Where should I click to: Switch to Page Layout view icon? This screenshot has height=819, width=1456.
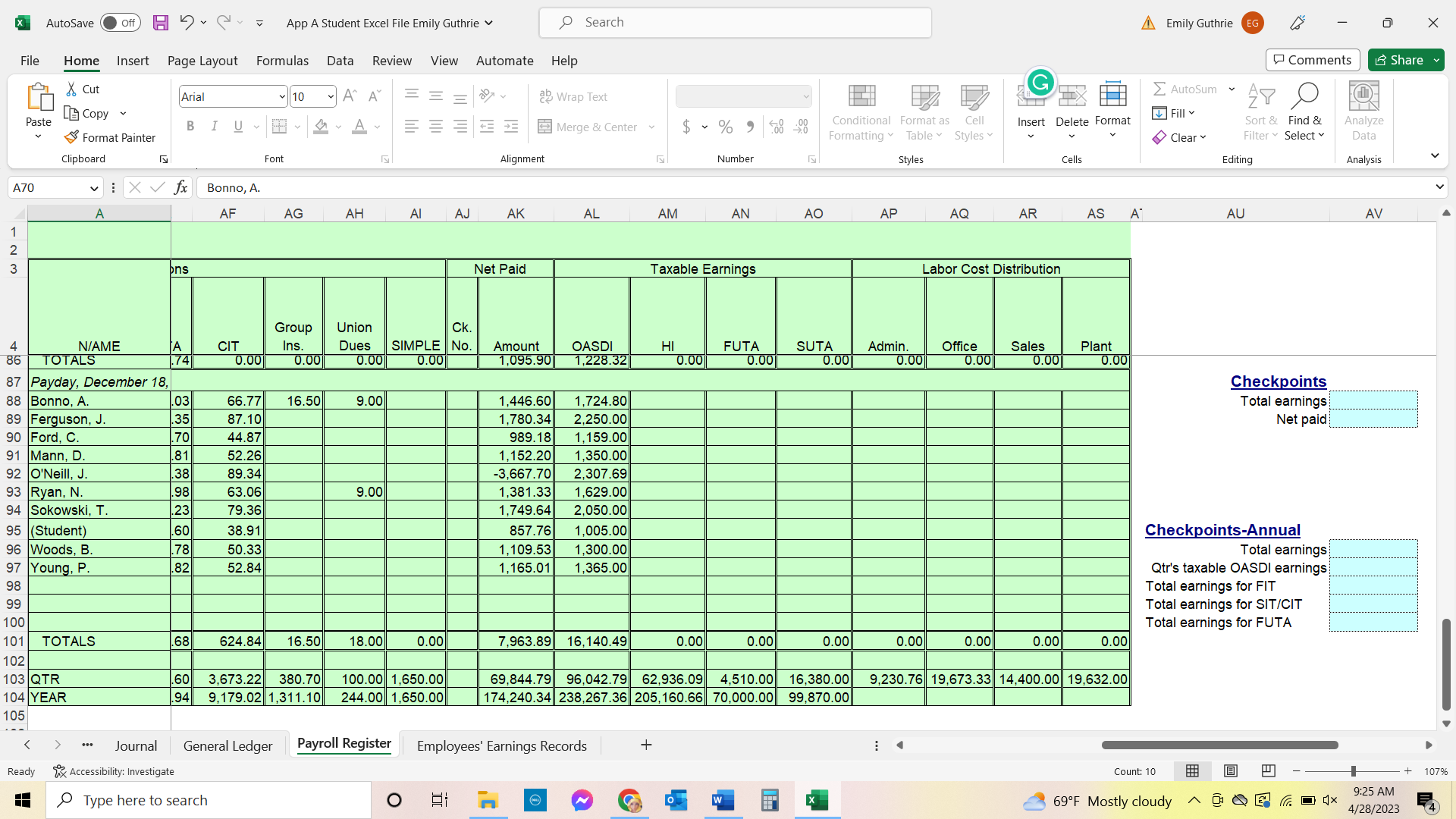pyautogui.click(x=1231, y=771)
